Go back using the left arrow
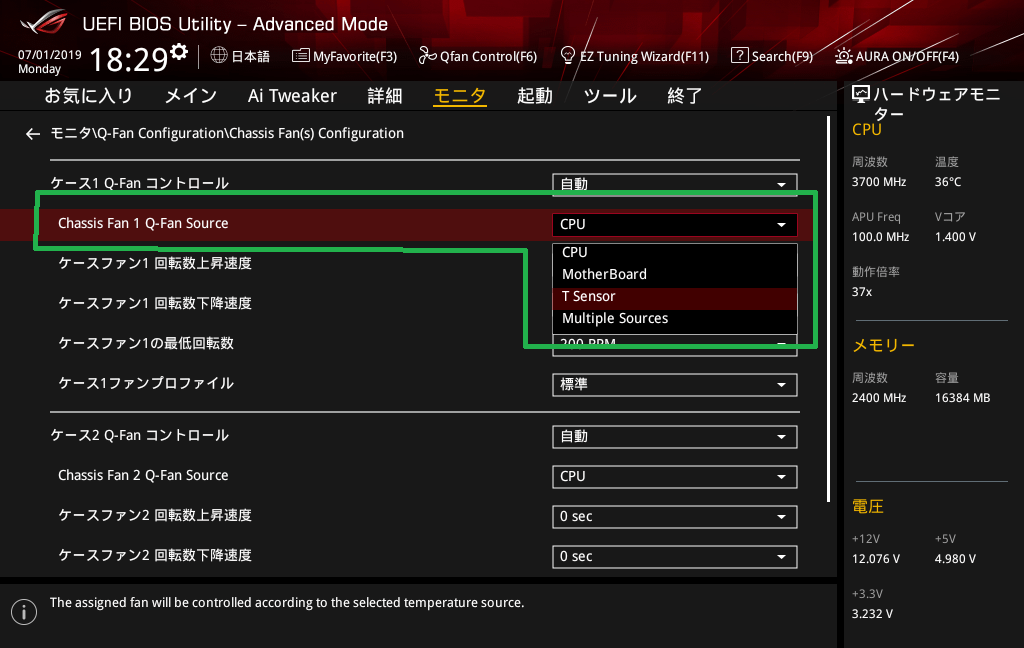The image size is (1024, 648). pyautogui.click(x=33, y=134)
